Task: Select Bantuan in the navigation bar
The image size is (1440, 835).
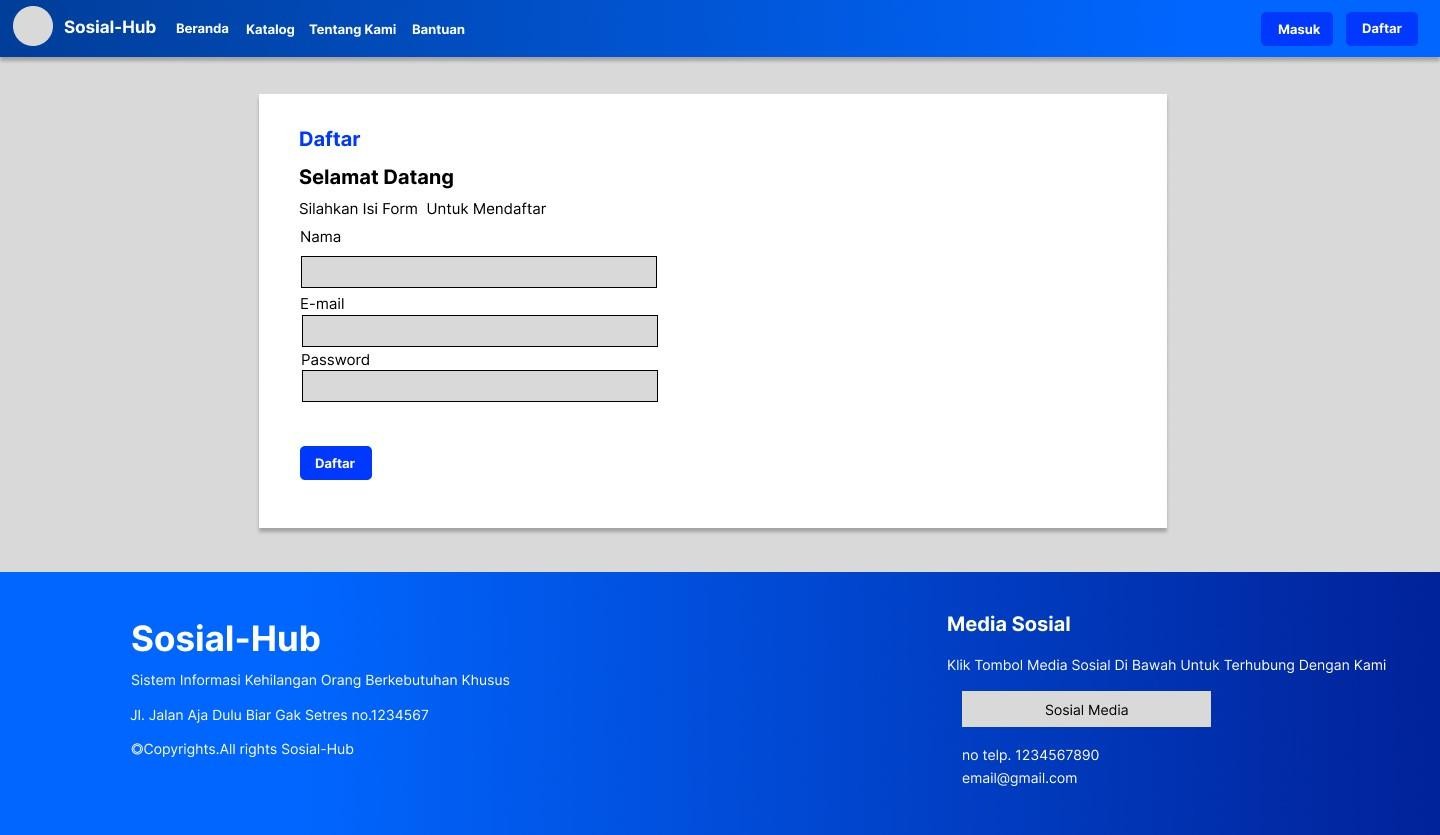Action: coord(438,29)
